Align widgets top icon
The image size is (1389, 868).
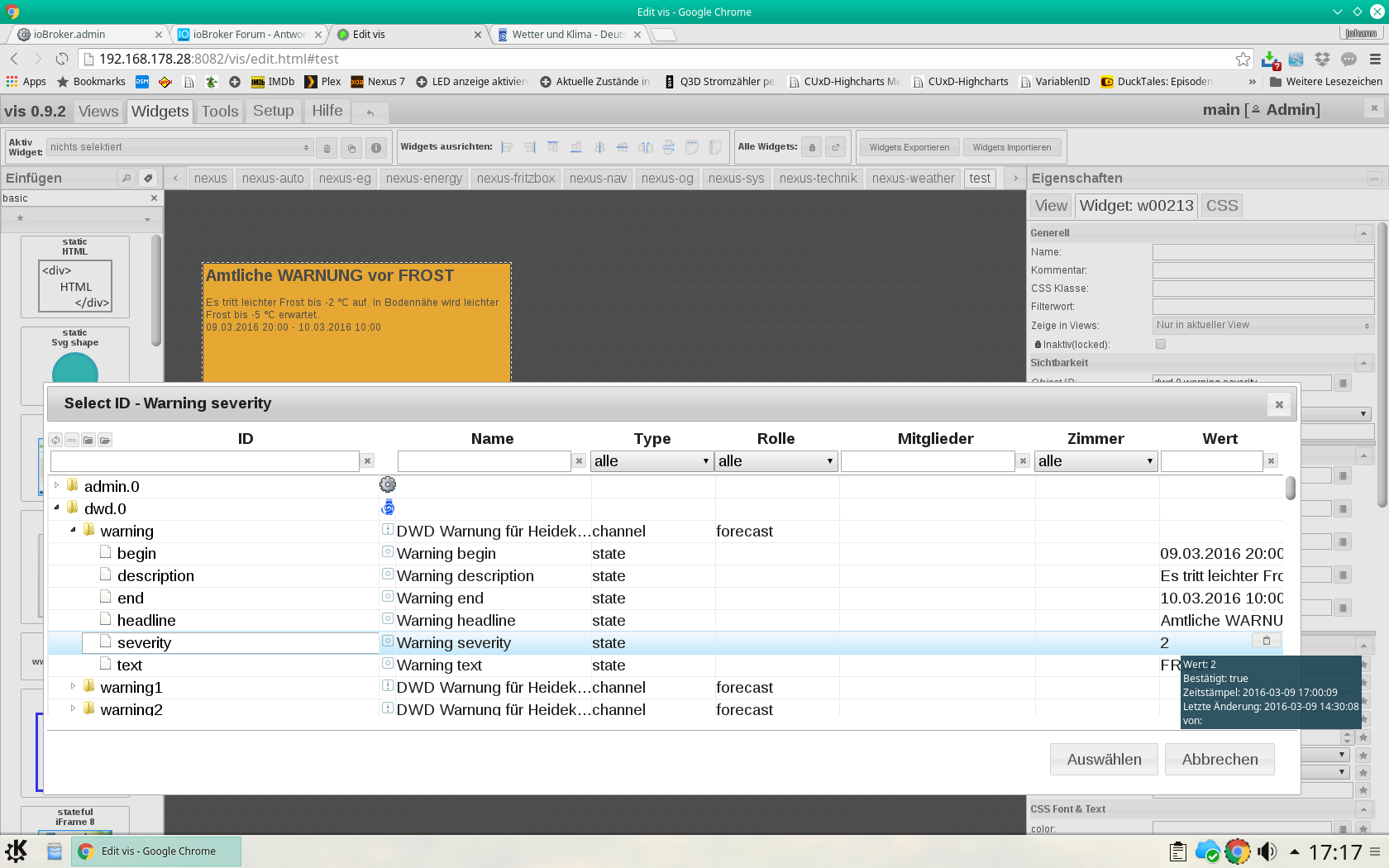(x=553, y=147)
